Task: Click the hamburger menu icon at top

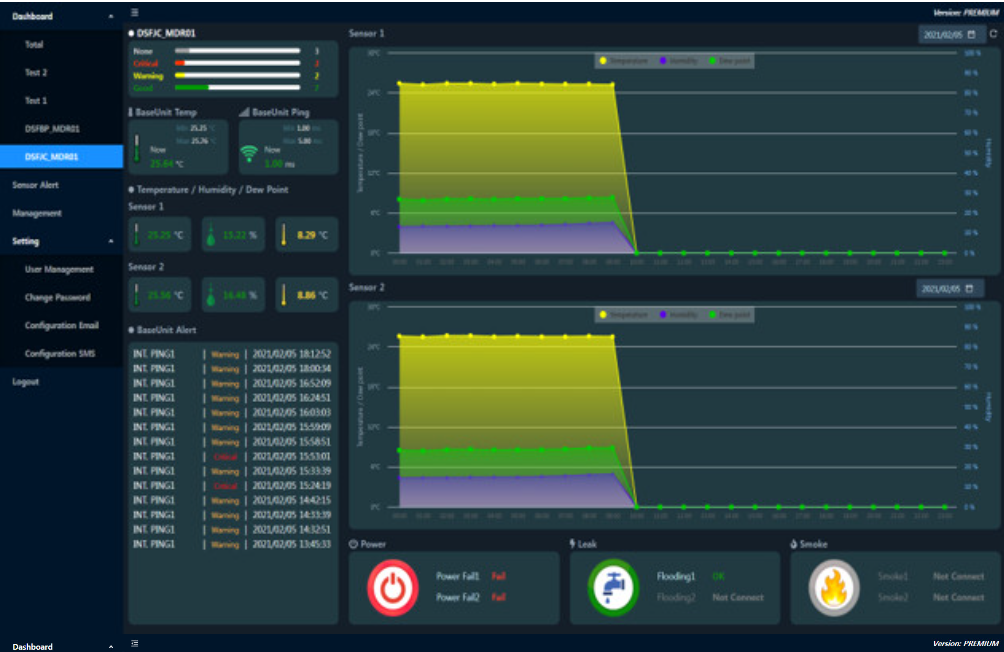Action: (x=135, y=12)
